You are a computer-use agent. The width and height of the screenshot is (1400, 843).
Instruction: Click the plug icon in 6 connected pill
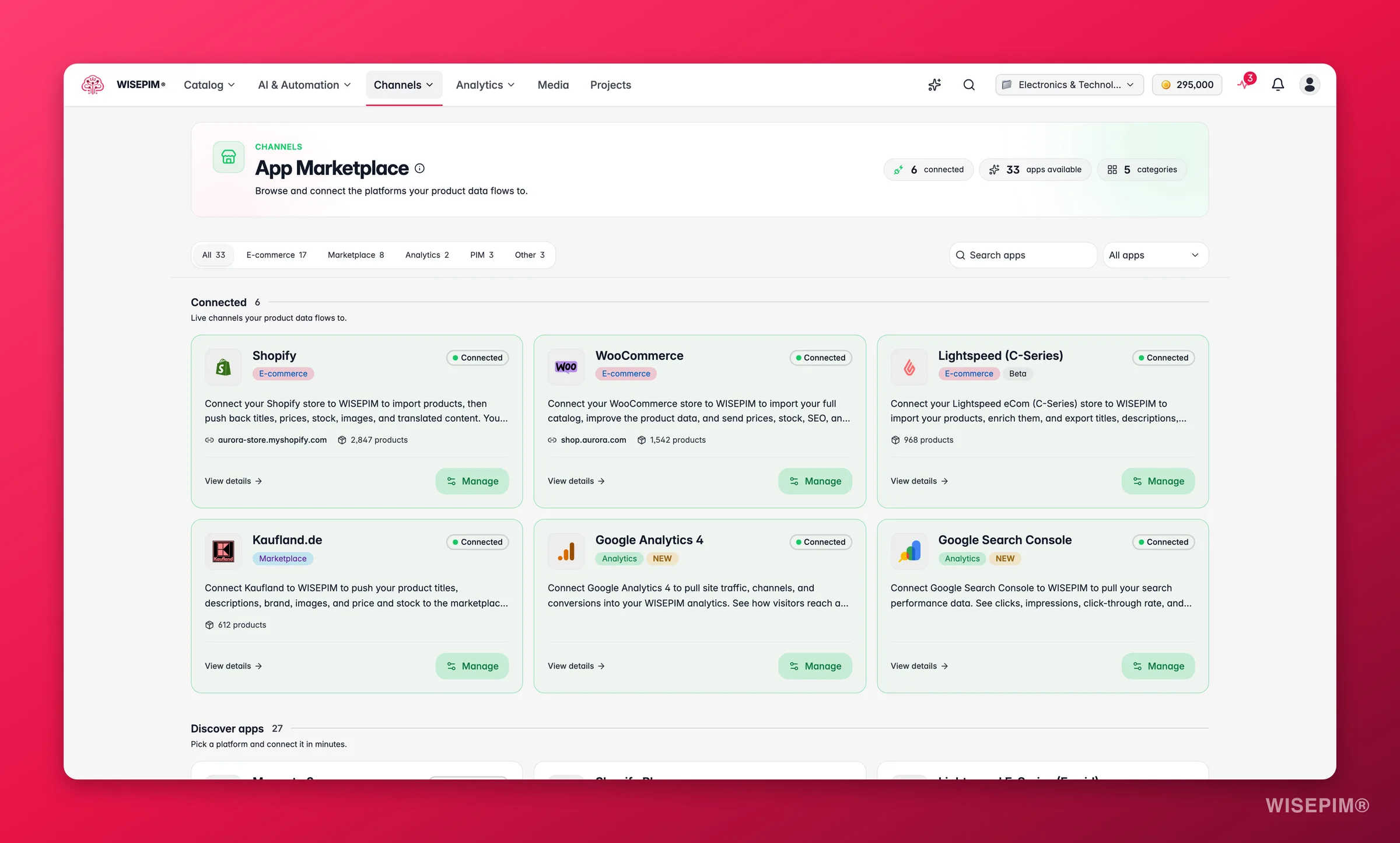pos(898,170)
